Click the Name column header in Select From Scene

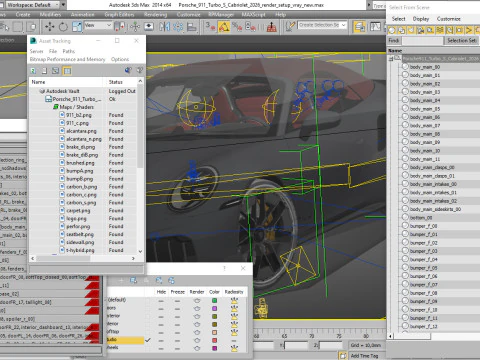pyautogui.click(x=395, y=51)
